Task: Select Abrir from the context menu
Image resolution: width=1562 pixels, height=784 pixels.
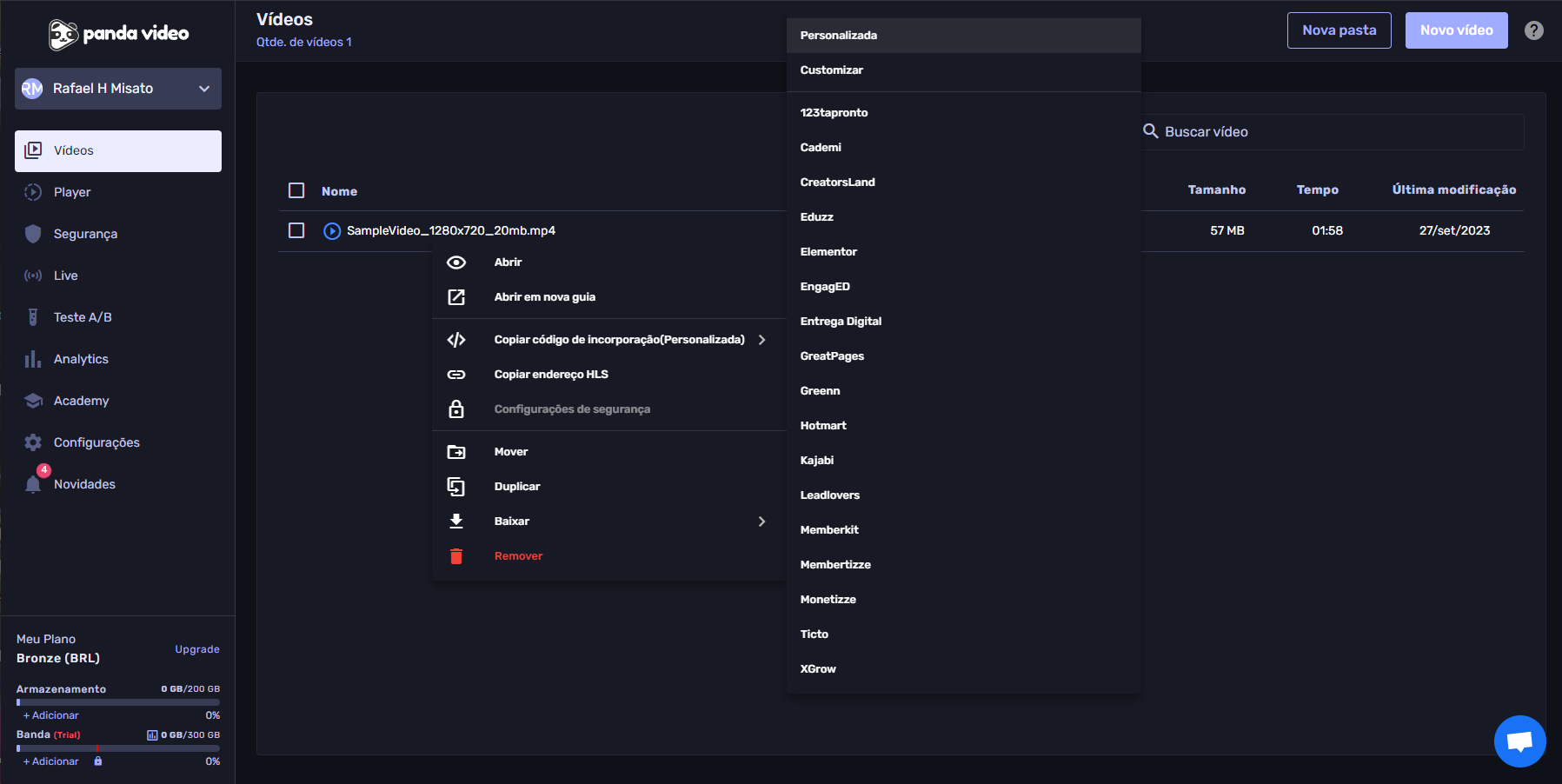Action: [609, 262]
